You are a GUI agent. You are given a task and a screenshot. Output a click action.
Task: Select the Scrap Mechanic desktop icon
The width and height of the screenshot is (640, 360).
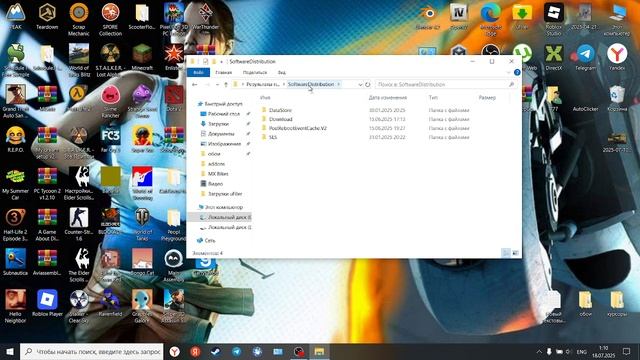coord(79,20)
